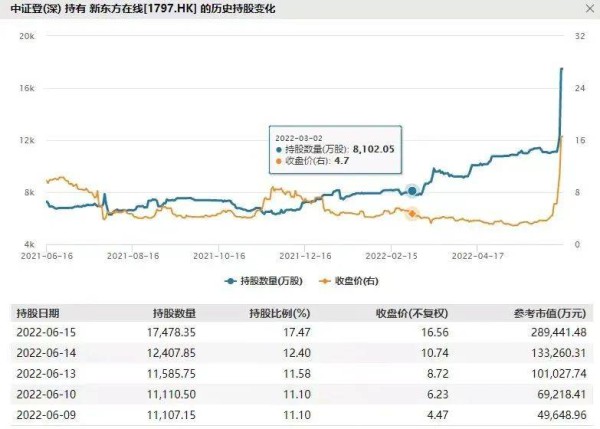Click the 持股数量 column header
This screenshot has width=600, height=429.
(x=174, y=313)
